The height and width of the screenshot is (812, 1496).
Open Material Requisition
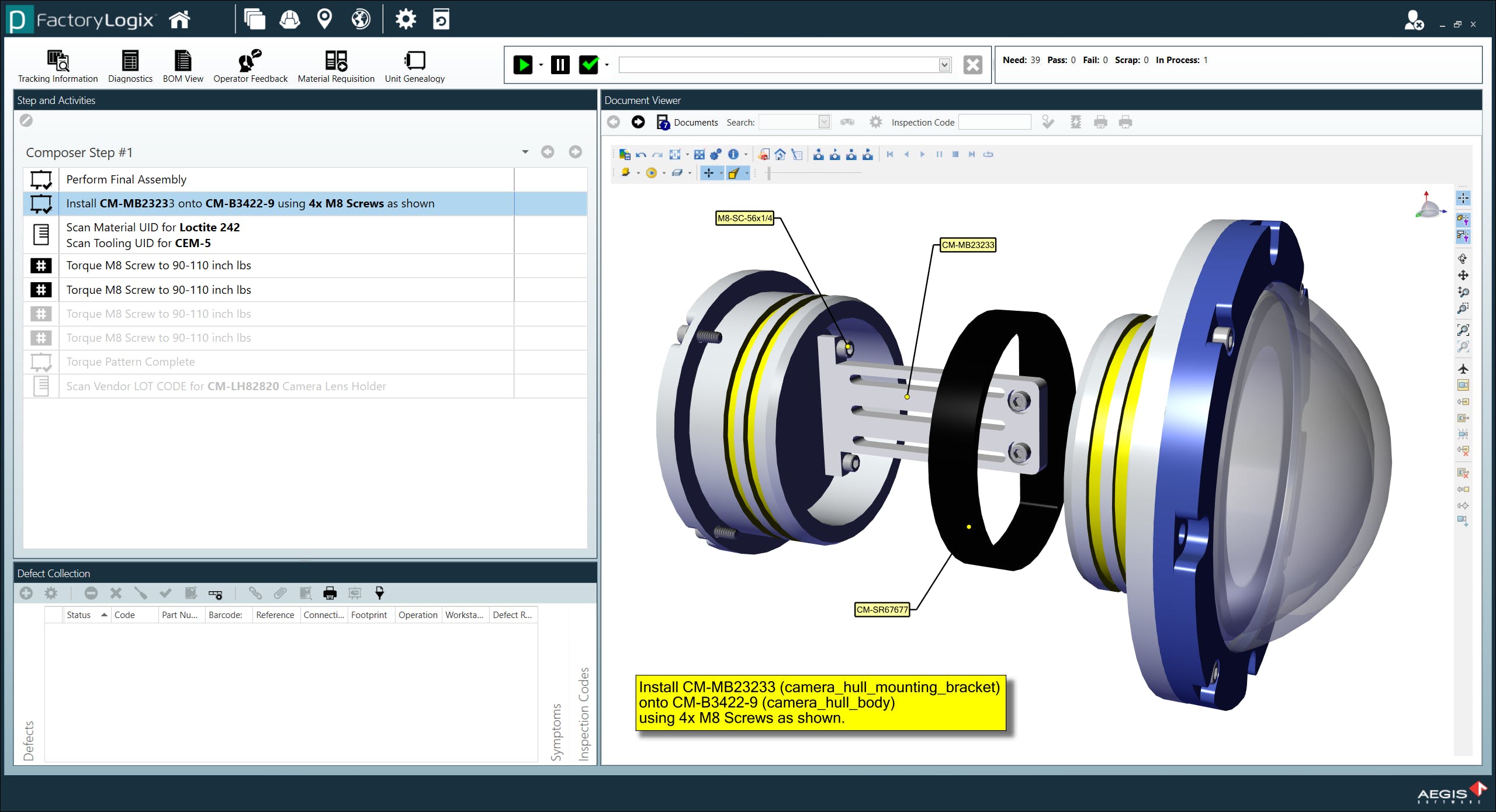336,66
